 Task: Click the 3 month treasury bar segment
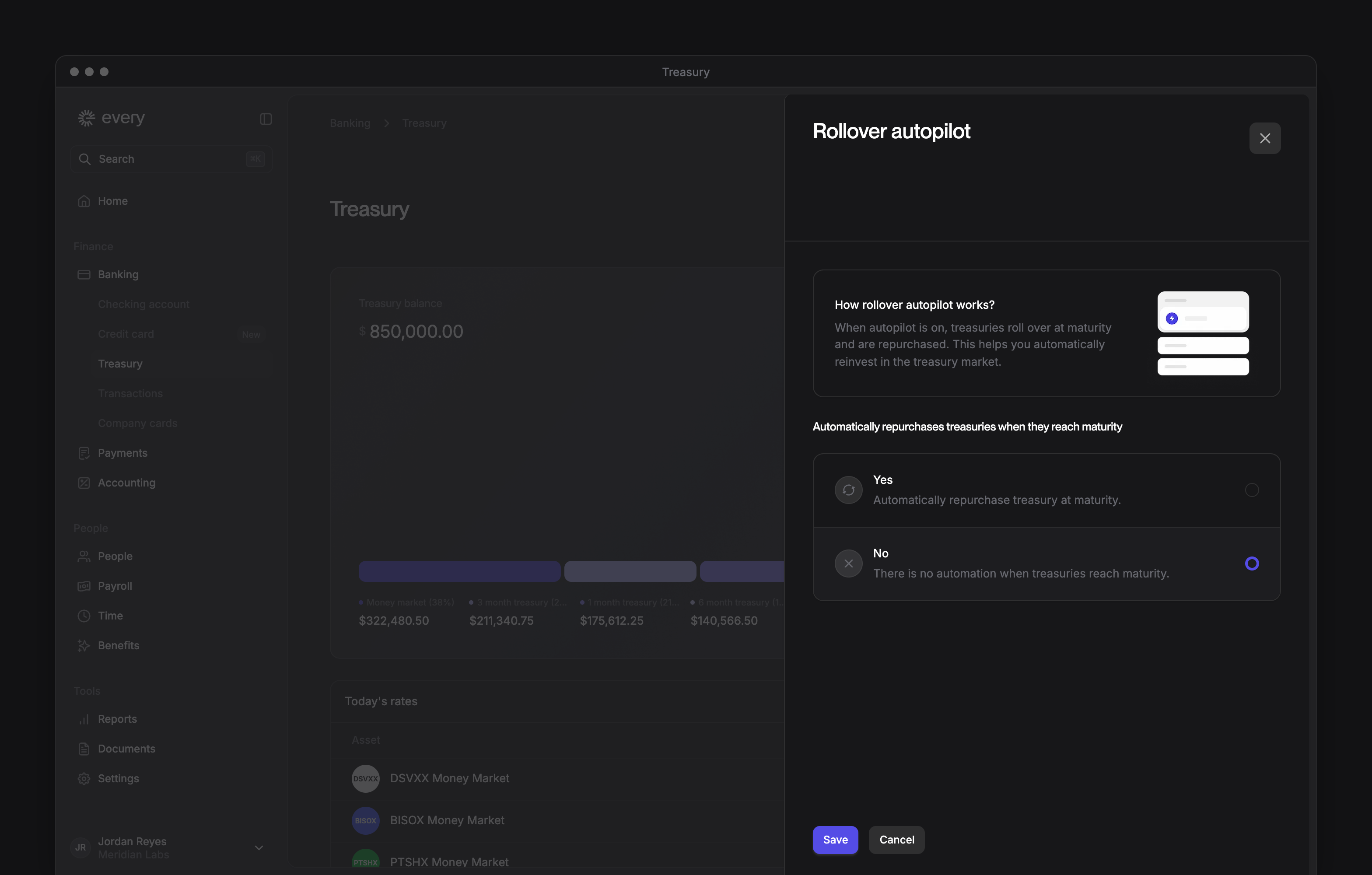630,571
